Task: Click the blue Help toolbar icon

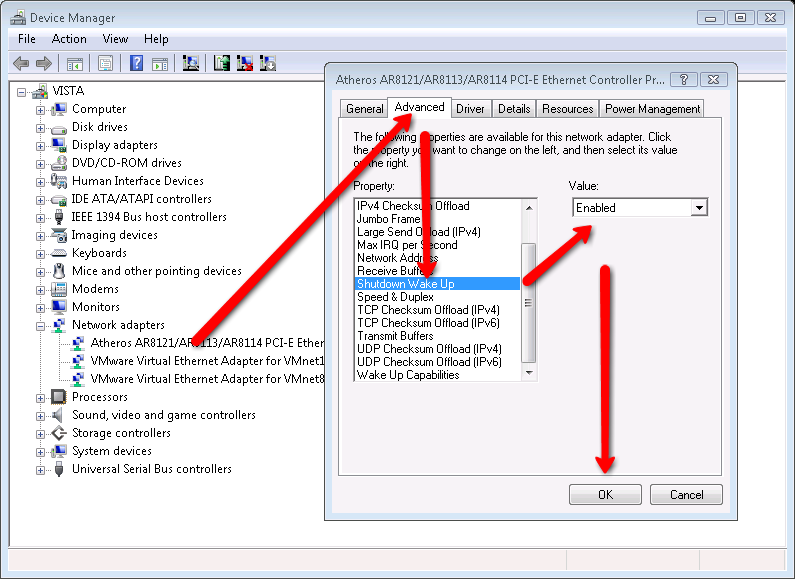Action: point(136,63)
